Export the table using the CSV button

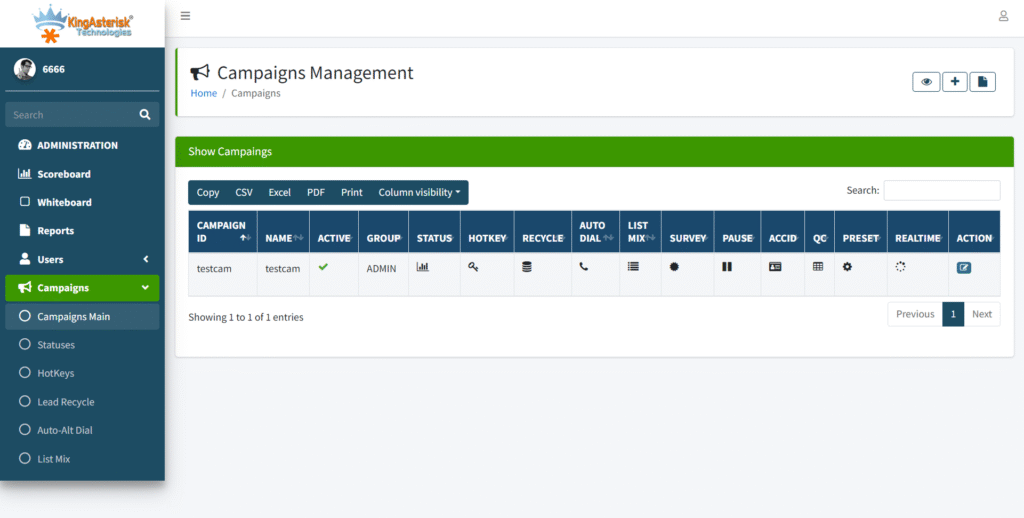(x=244, y=192)
